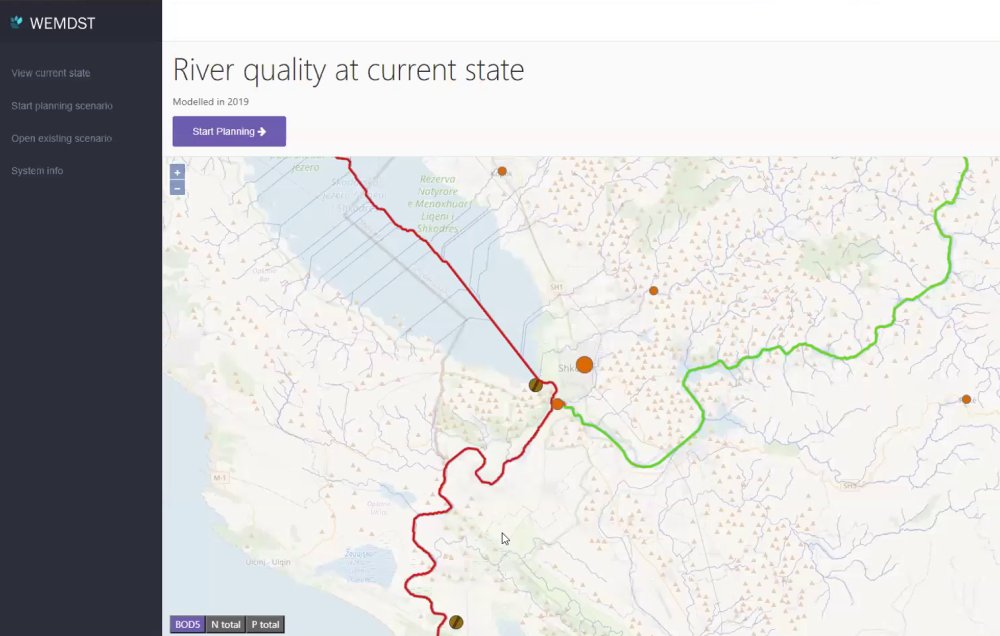Open Start planning scenario in the sidebar

[x=62, y=106]
